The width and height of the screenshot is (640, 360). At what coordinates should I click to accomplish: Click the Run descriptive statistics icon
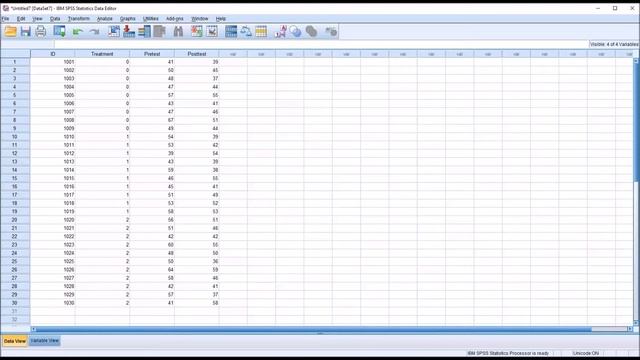[x=159, y=31]
